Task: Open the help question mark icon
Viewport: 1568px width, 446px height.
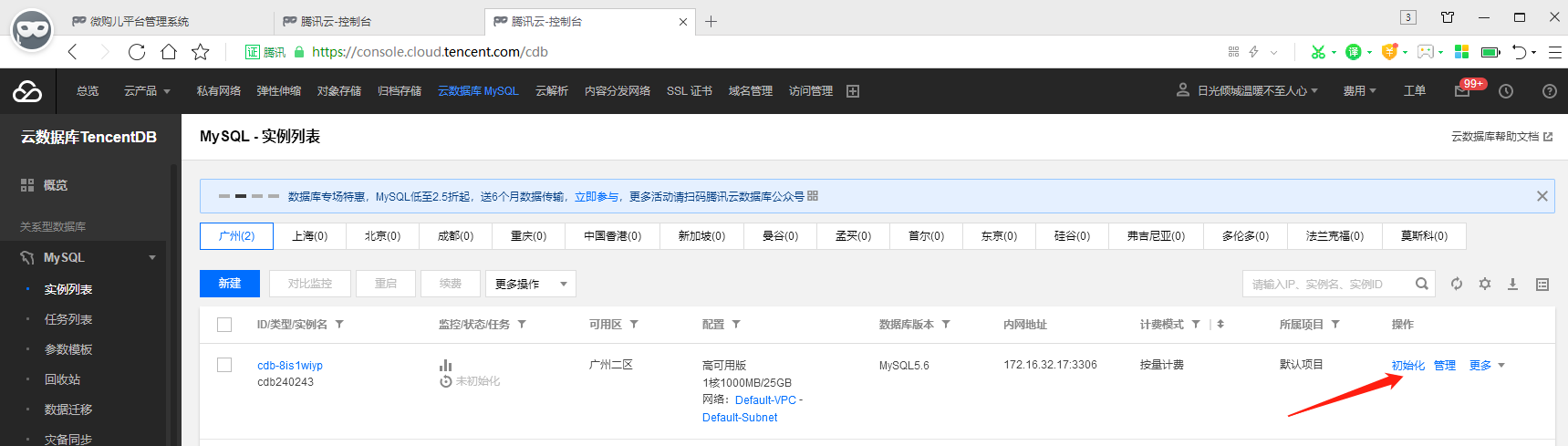Action: point(1549,91)
